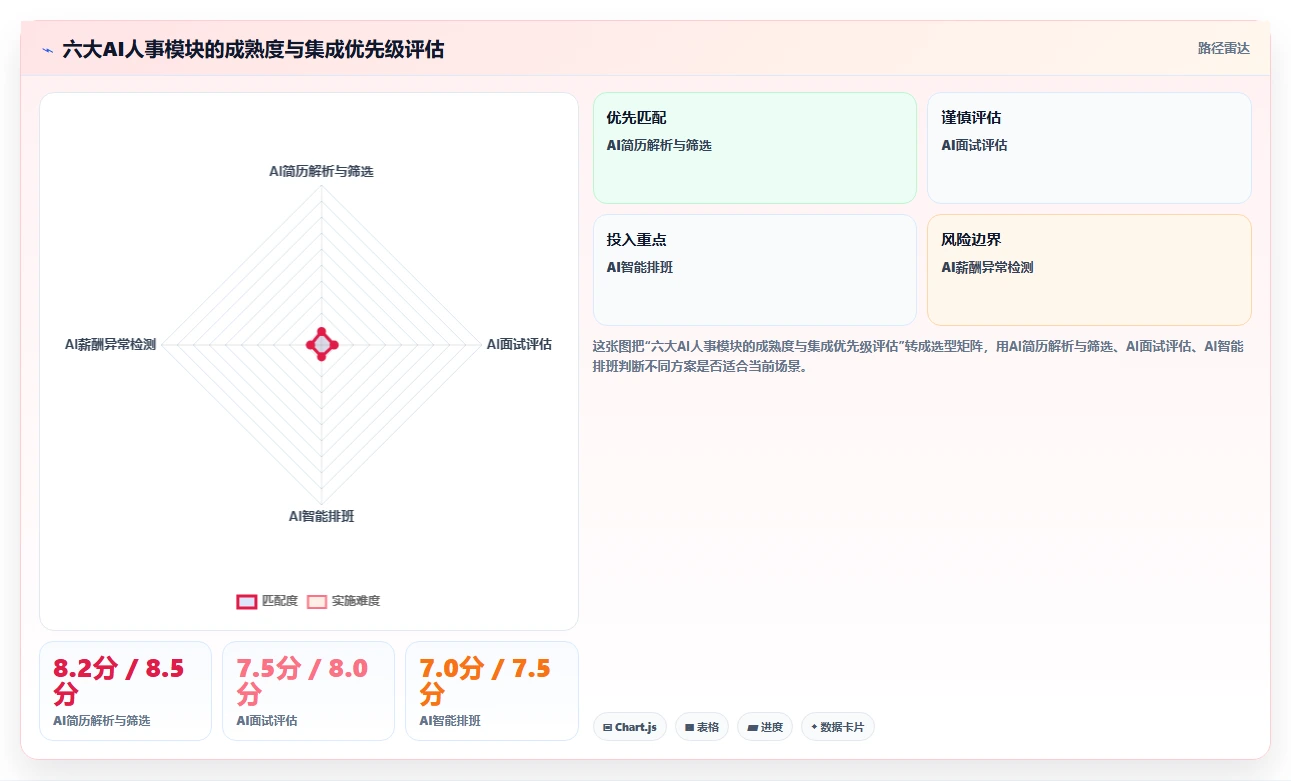Select the 进度 tag chip
Image resolution: width=1291 pixels, height=781 pixels.
click(x=765, y=727)
